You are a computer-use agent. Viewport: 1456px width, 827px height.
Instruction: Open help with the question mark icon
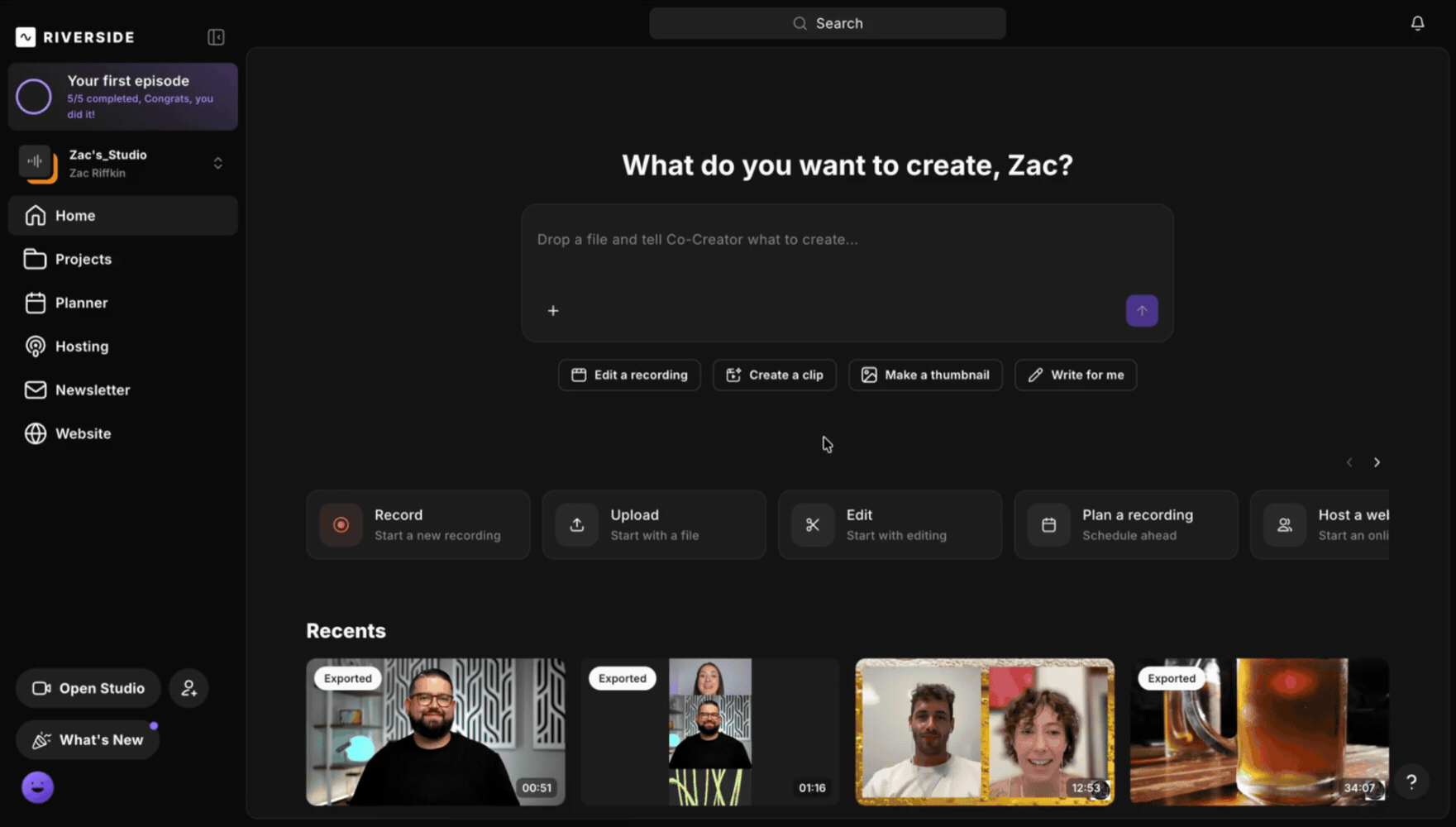[1411, 782]
